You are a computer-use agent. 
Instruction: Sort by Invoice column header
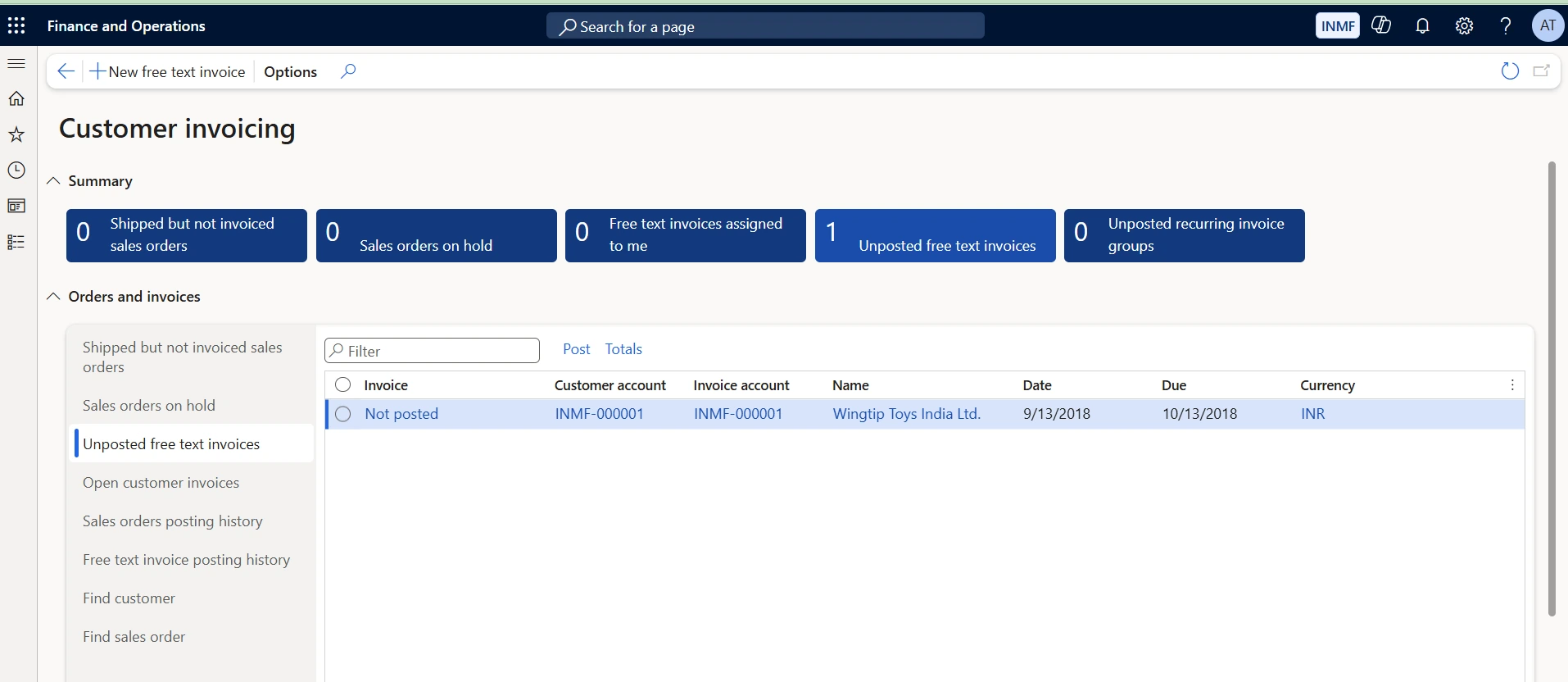click(x=386, y=385)
